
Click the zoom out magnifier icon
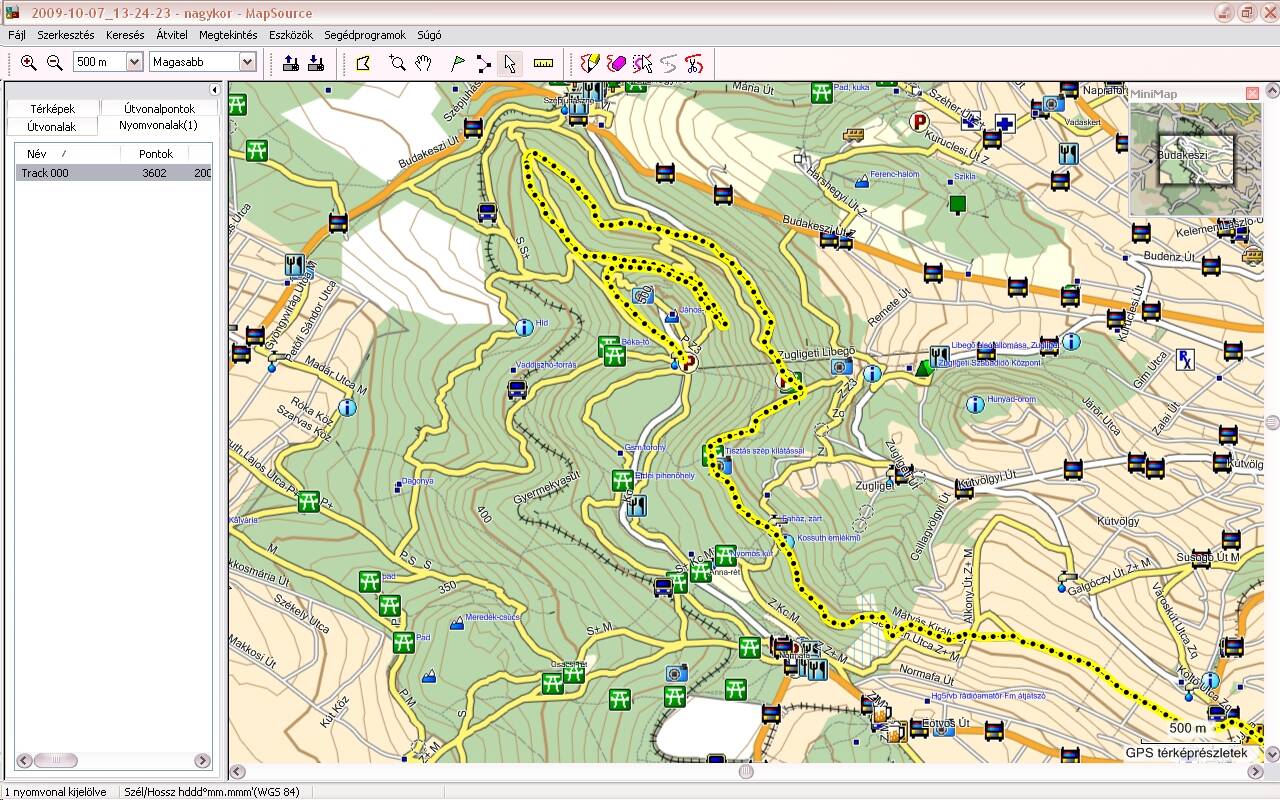pyautogui.click(x=55, y=63)
